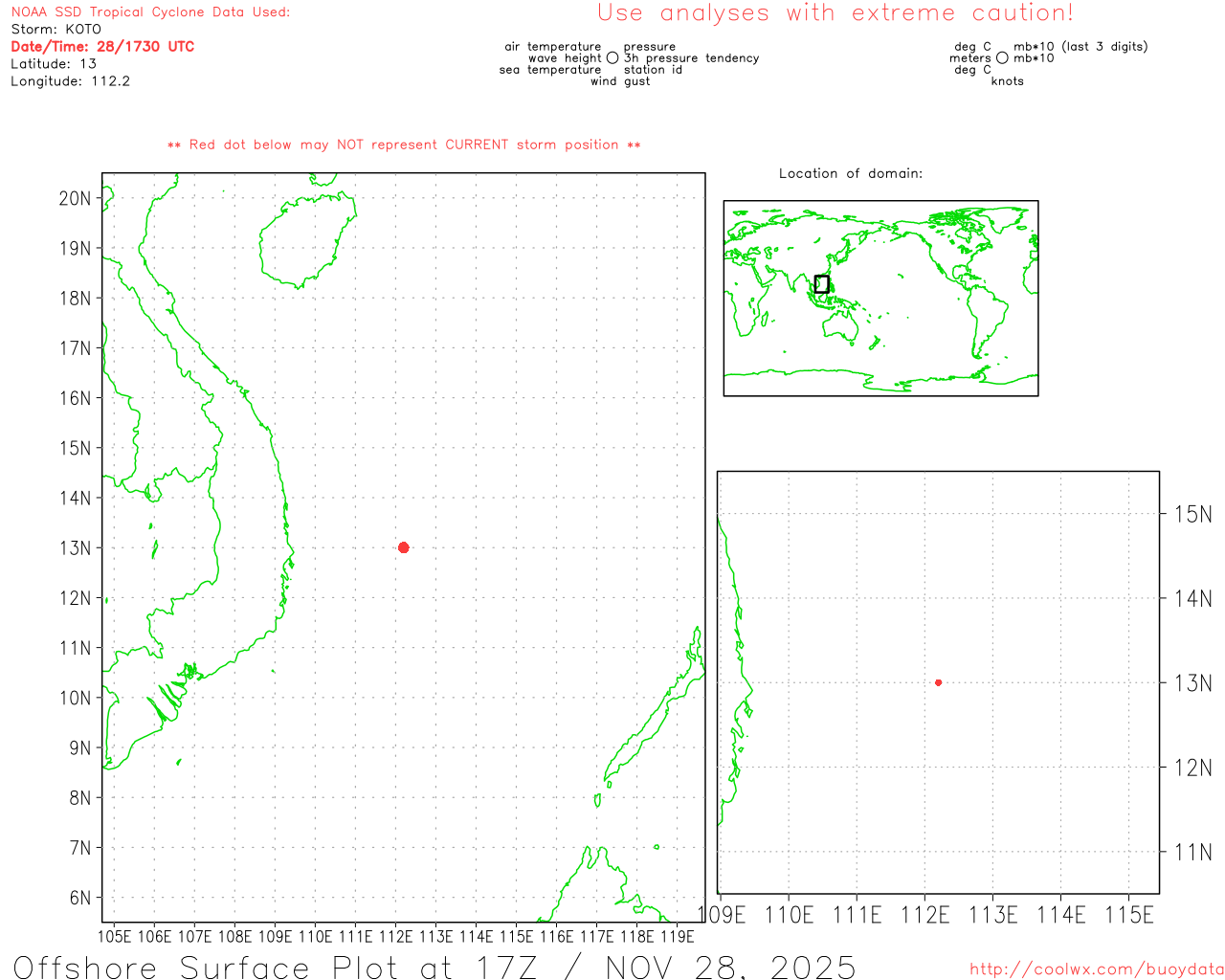Click the black domain rectangle on the world map
Viewport: 1225px width, 980px height.
click(x=821, y=284)
